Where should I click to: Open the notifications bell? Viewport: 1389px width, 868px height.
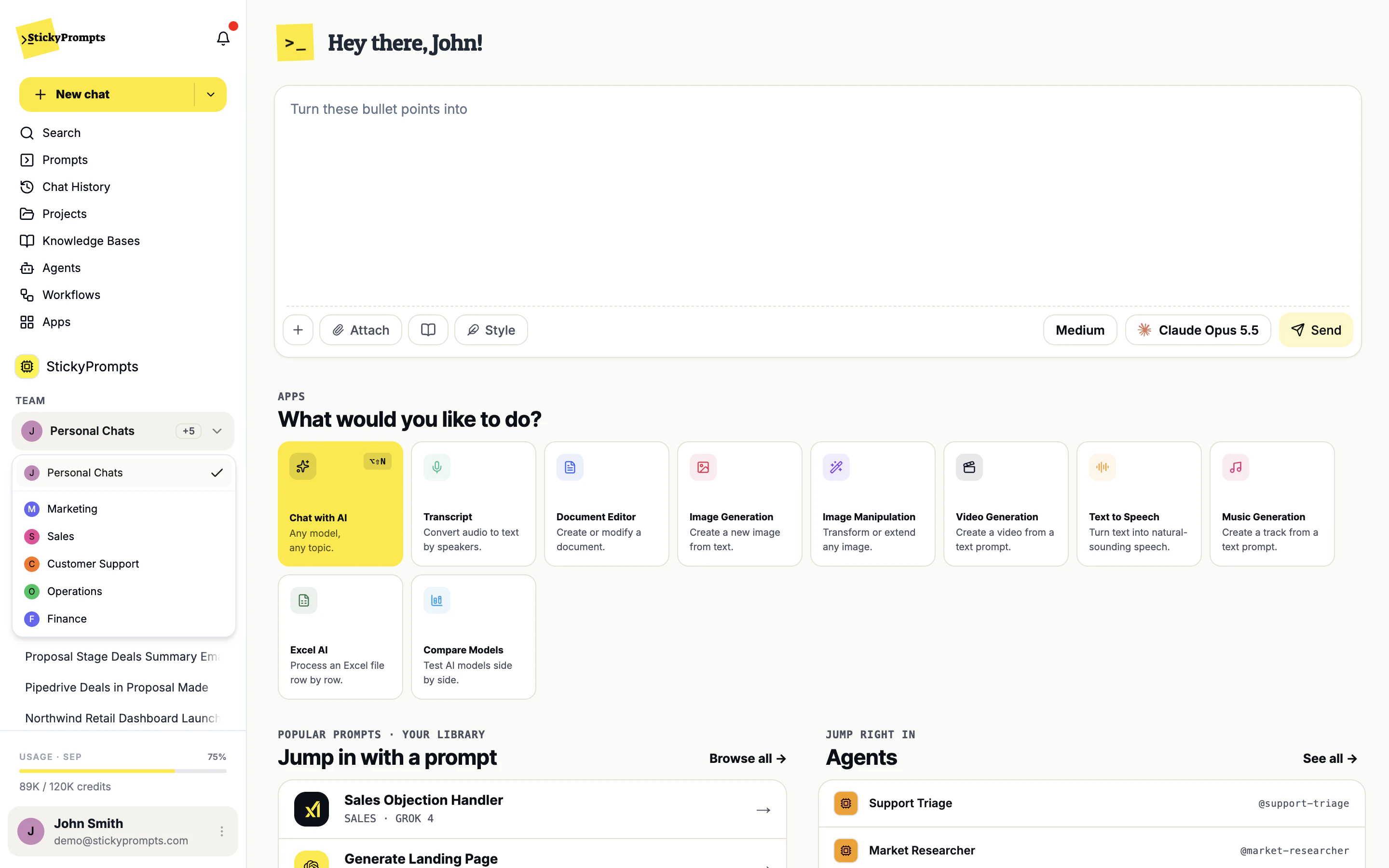(223, 38)
